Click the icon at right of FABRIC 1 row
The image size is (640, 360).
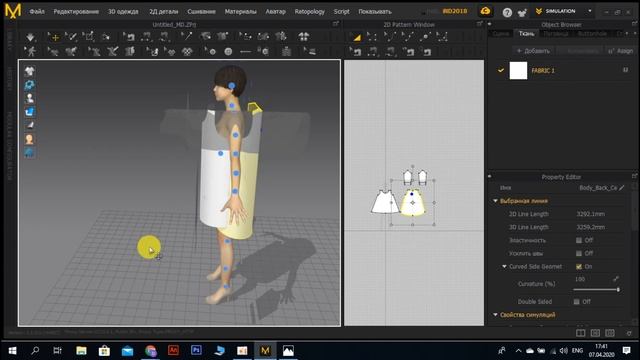625,70
